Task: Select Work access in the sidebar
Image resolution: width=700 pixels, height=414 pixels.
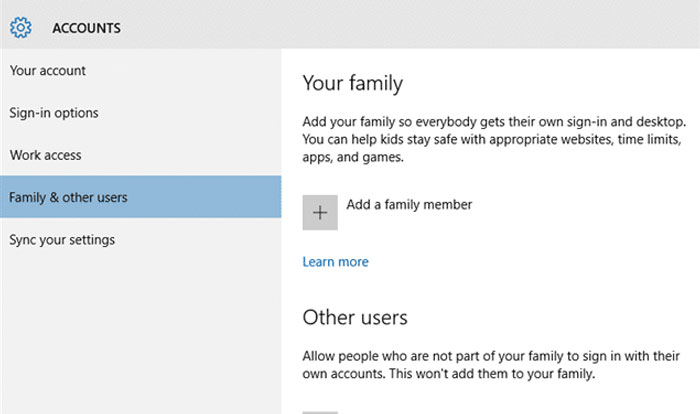Action: click(x=46, y=155)
